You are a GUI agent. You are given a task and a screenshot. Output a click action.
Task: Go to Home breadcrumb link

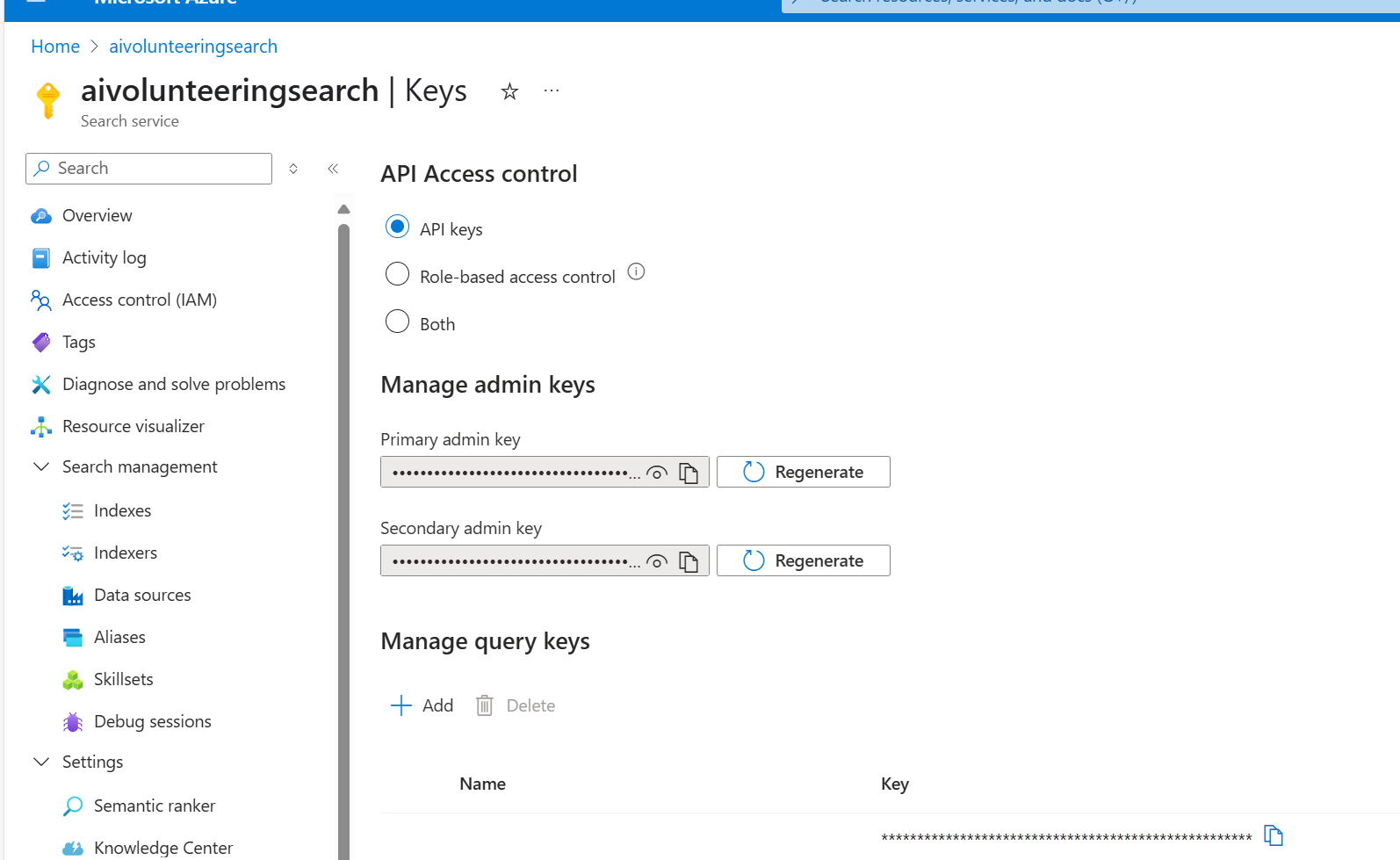tap(55, 47)
